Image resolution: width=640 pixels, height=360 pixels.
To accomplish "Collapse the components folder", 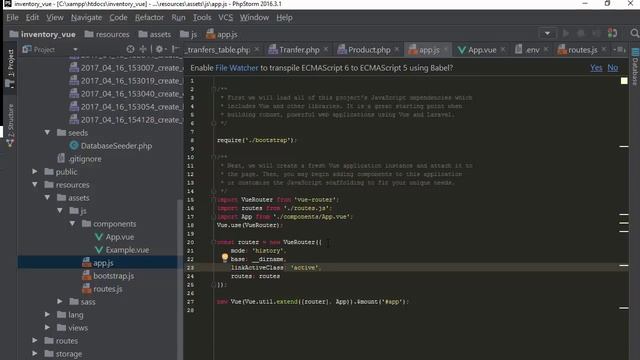I will click(x=72, y=224).
